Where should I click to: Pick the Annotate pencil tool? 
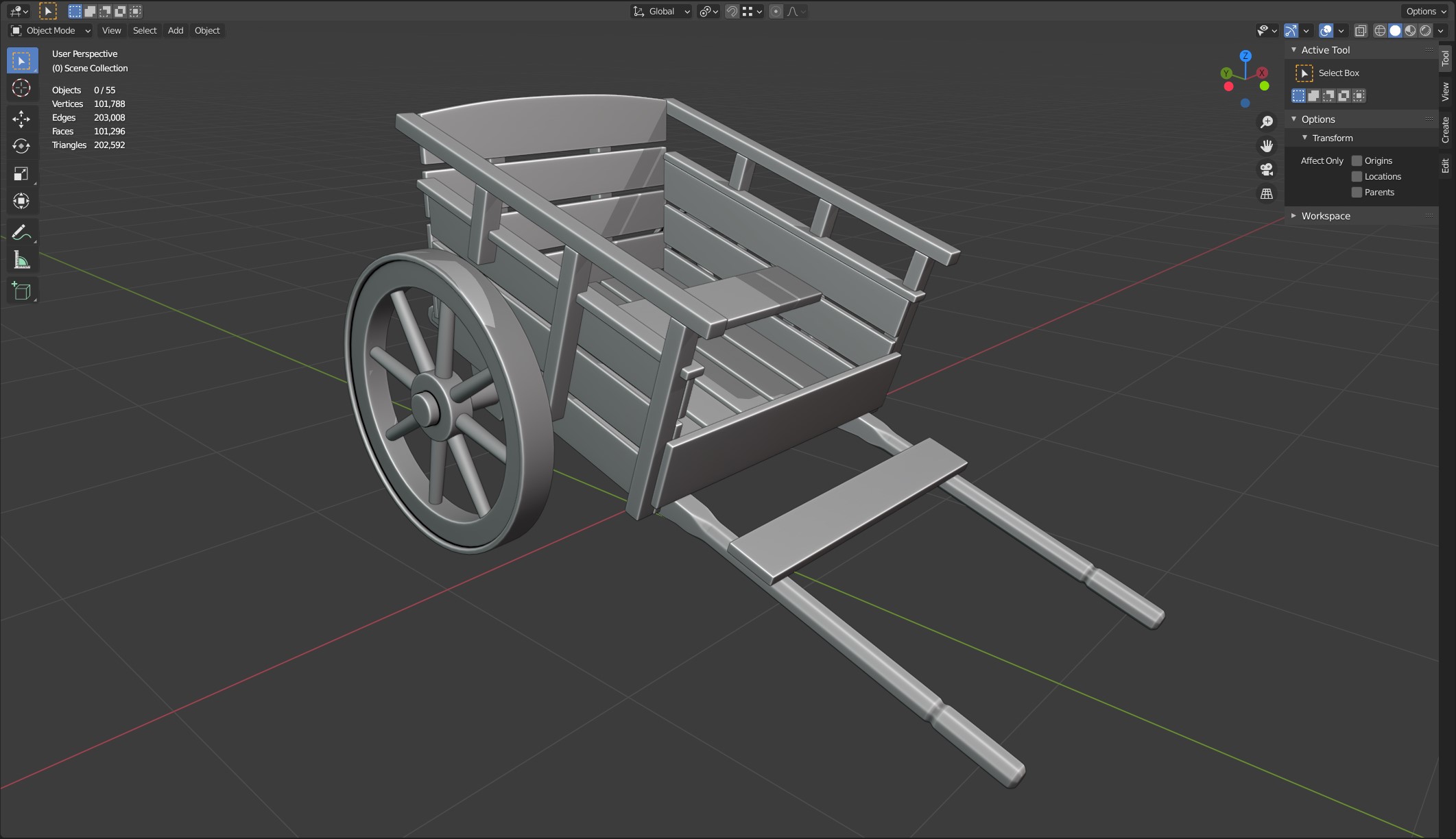click(x=21, y=232)
